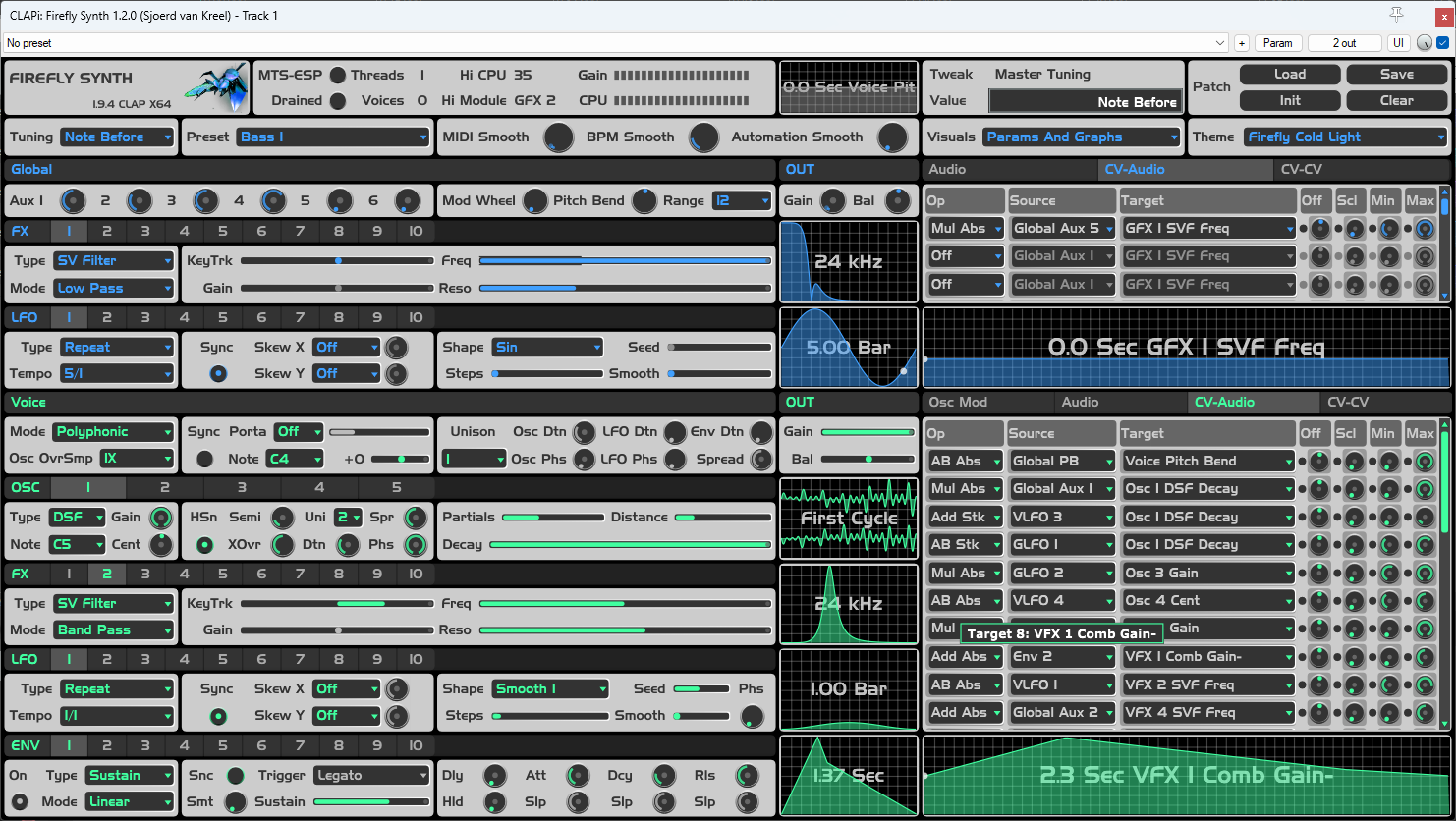The width and height of the screenshot is (1456, 821).
Task: Adjust the global FX Reso slider
Action: pos(625,289)
